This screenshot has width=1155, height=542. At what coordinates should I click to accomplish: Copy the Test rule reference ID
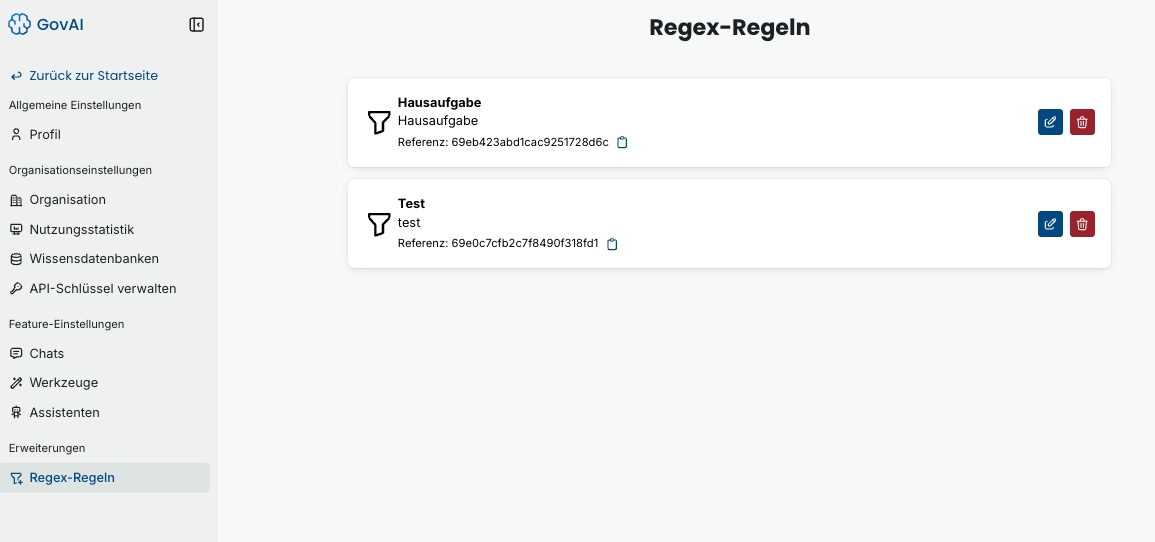click(612, 244)
